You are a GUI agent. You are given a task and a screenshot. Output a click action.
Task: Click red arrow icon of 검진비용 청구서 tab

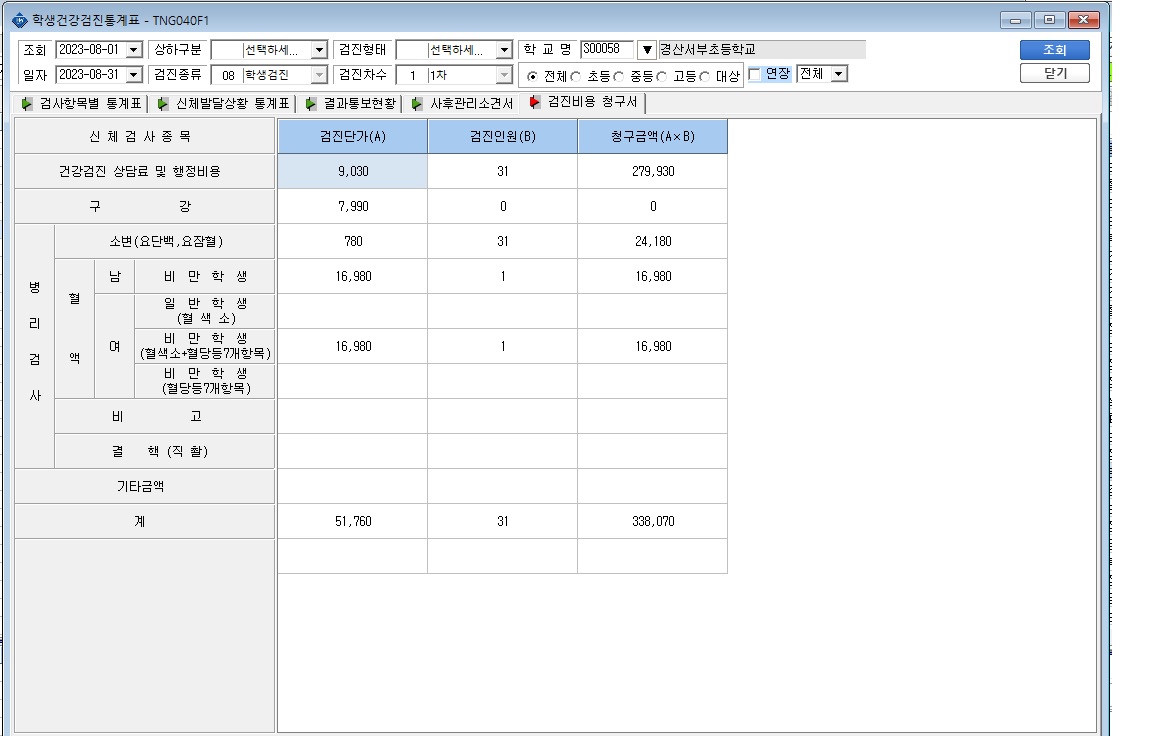[535, 101]
